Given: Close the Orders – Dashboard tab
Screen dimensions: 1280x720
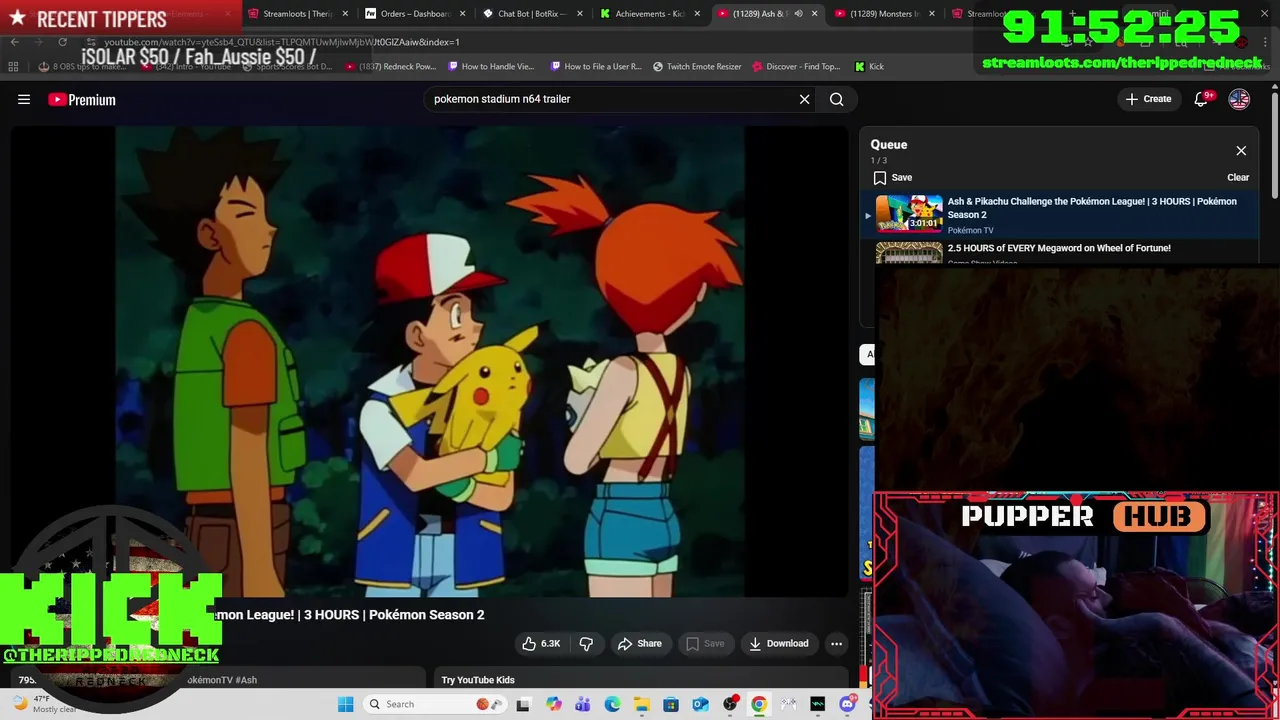Looking at the screenshot, I should tap(463, 14).
